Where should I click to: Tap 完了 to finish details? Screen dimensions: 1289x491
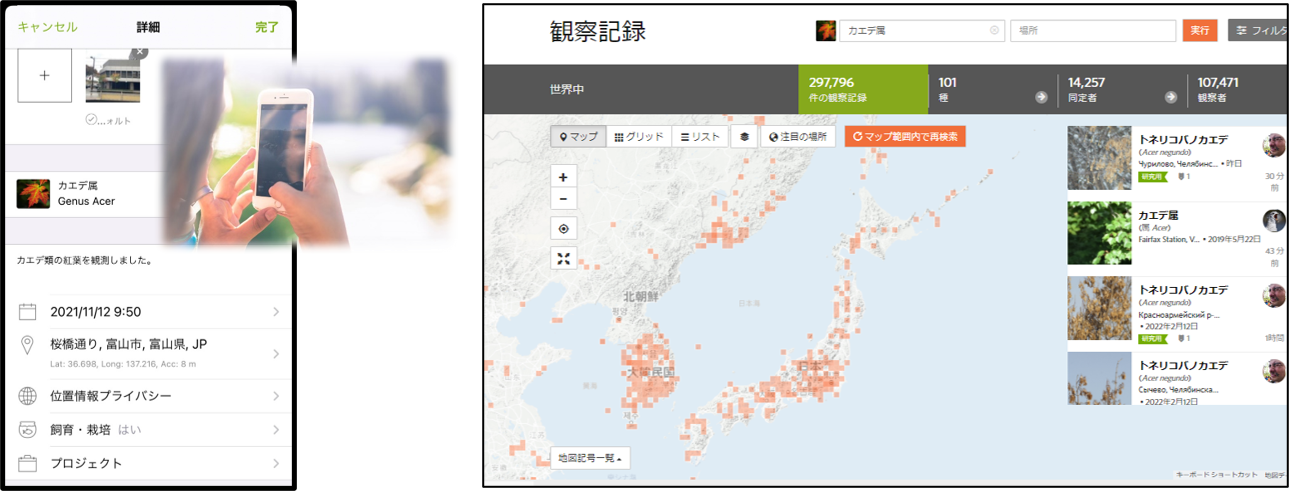click(267, 27)
